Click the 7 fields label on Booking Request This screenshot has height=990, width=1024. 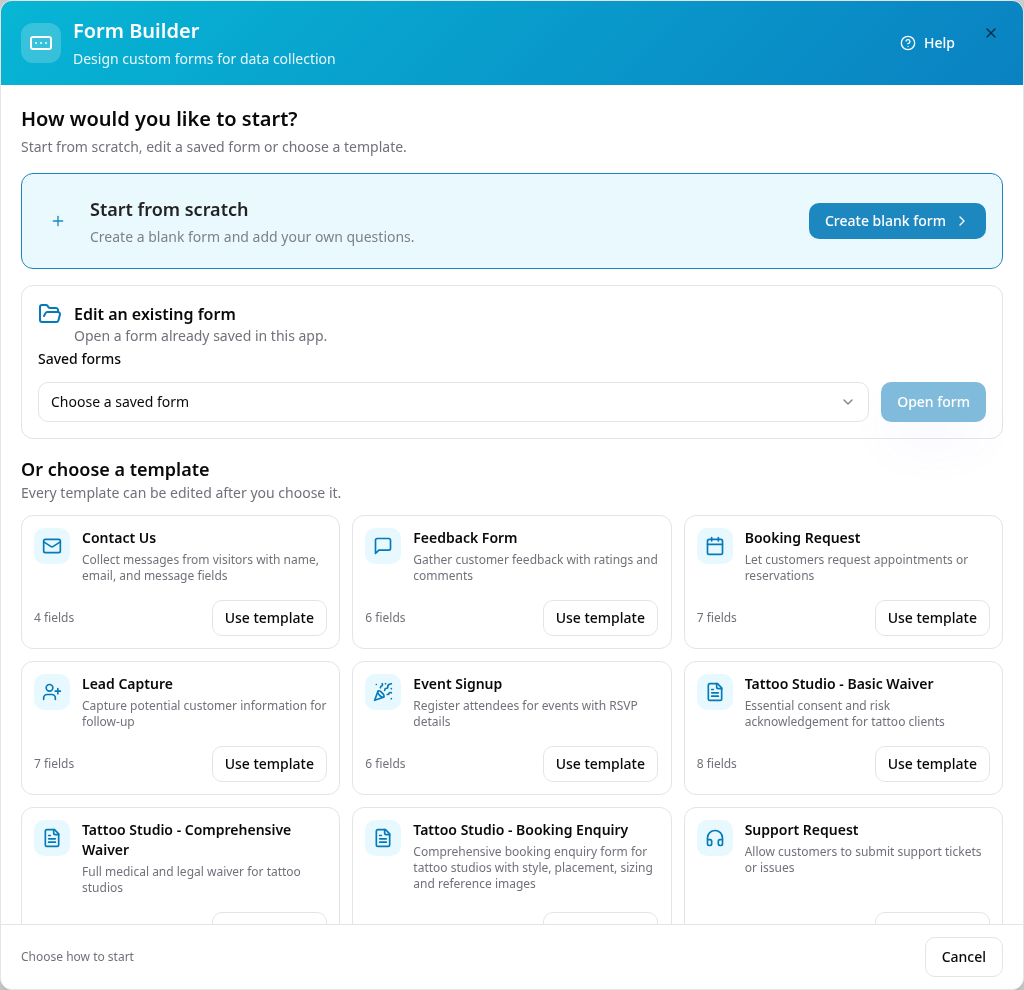tap(716, 618)
